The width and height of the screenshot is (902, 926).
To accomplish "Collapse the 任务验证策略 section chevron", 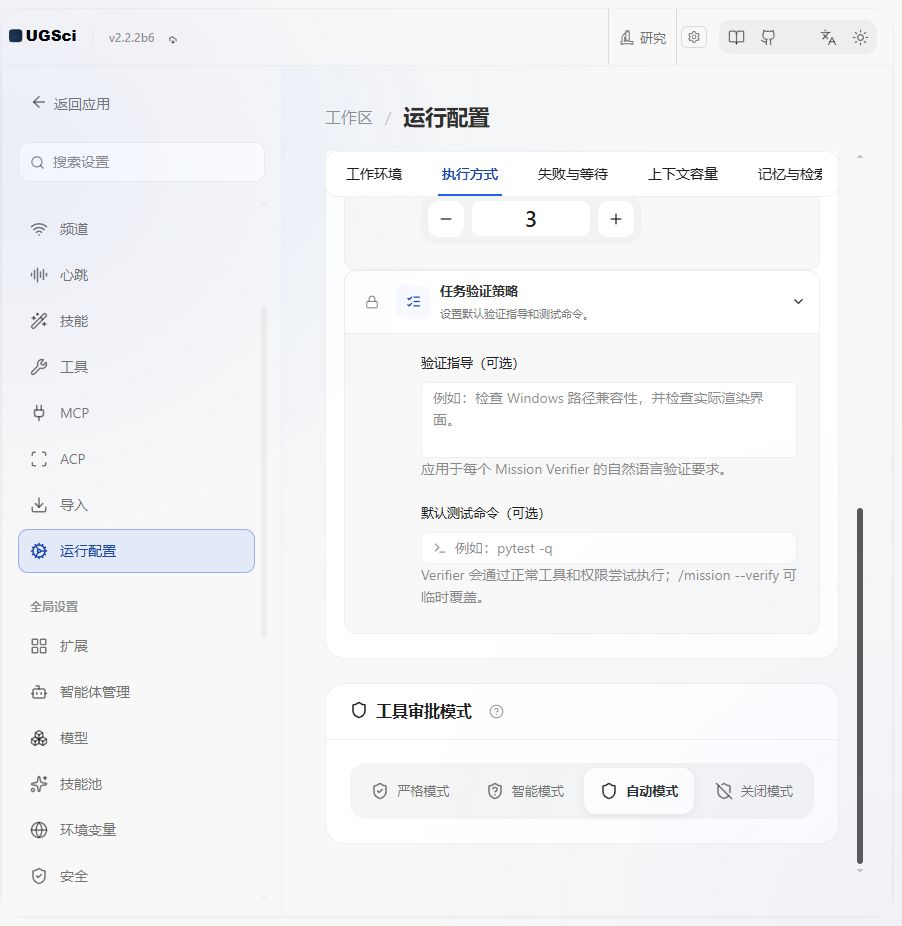I will pos(798,302).
